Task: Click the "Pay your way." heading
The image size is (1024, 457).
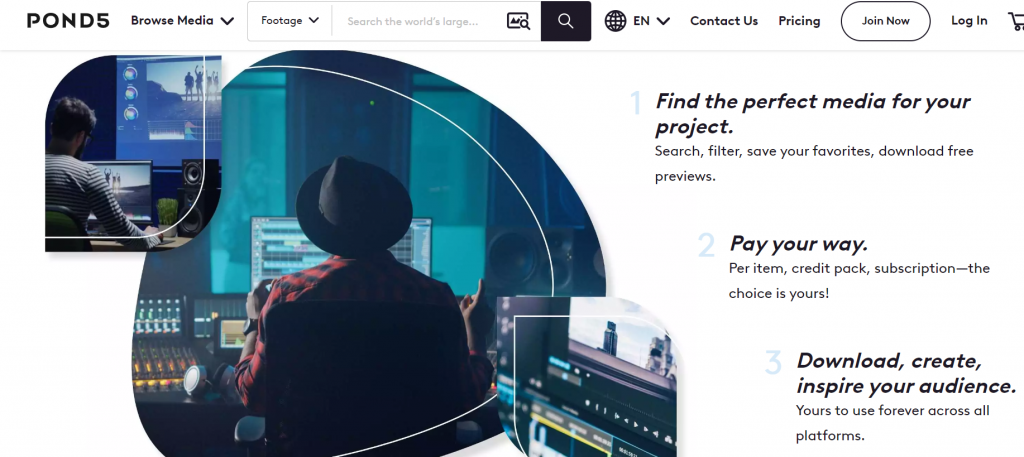Action: pyautogui.click(x=798, y=244)
